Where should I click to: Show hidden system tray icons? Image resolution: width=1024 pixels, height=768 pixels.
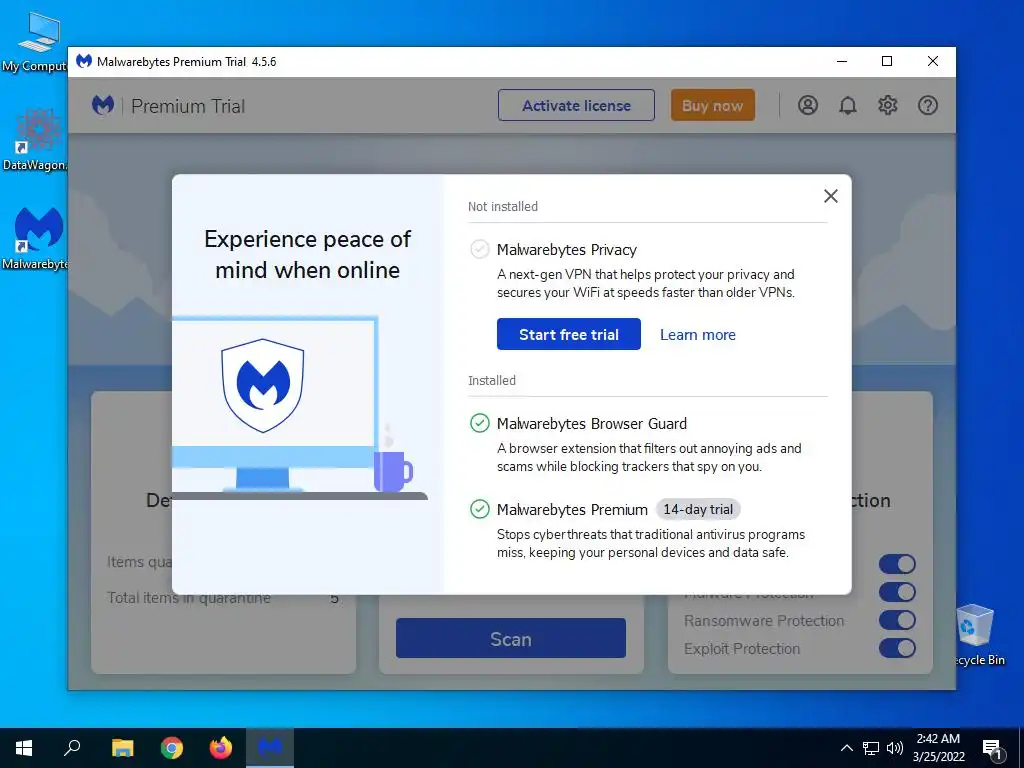846,748
